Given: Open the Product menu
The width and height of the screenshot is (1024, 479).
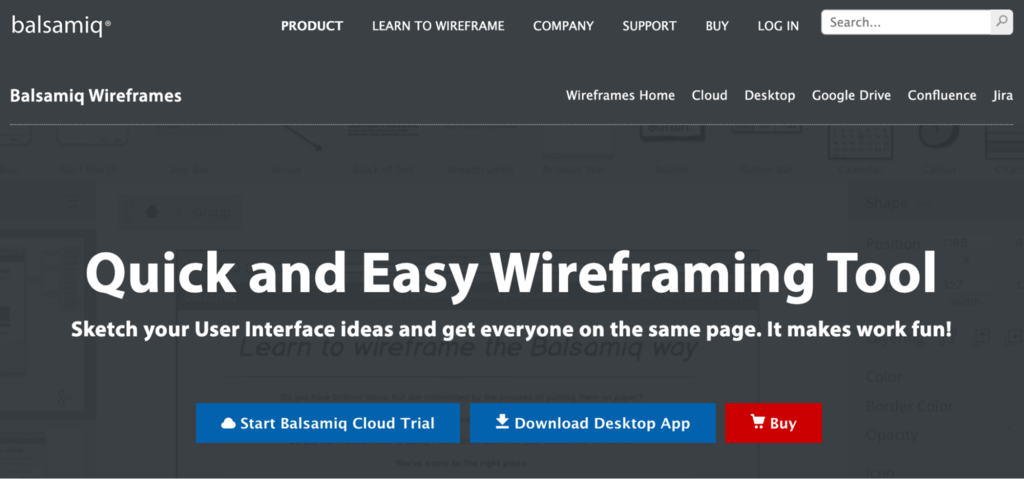Looking at the screenshot, I should [x=312, y=26].
